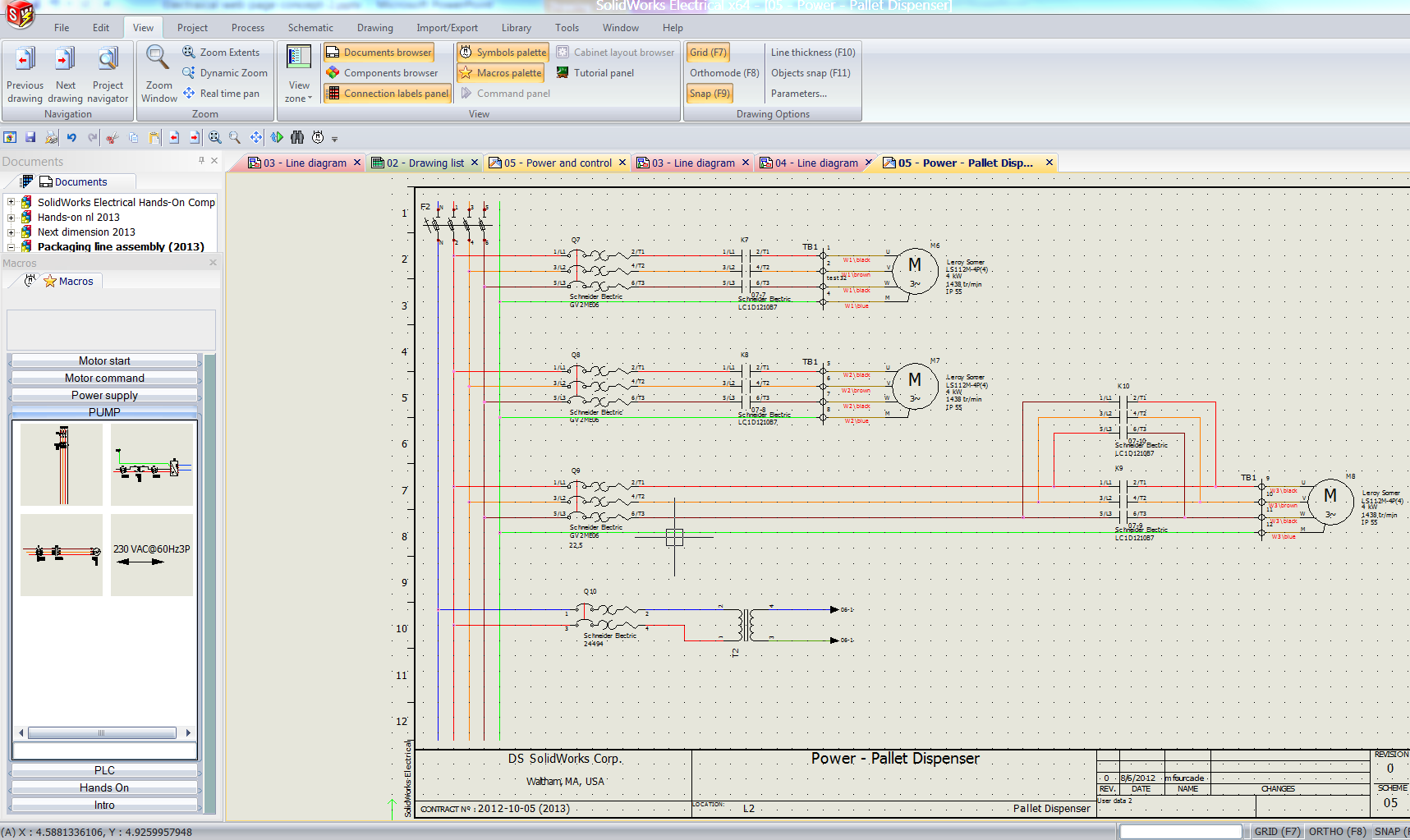The height and width of the screenshot is (840, 1410).
Task: Expand the PLC macro group
Action: click(x=104, y=770)
